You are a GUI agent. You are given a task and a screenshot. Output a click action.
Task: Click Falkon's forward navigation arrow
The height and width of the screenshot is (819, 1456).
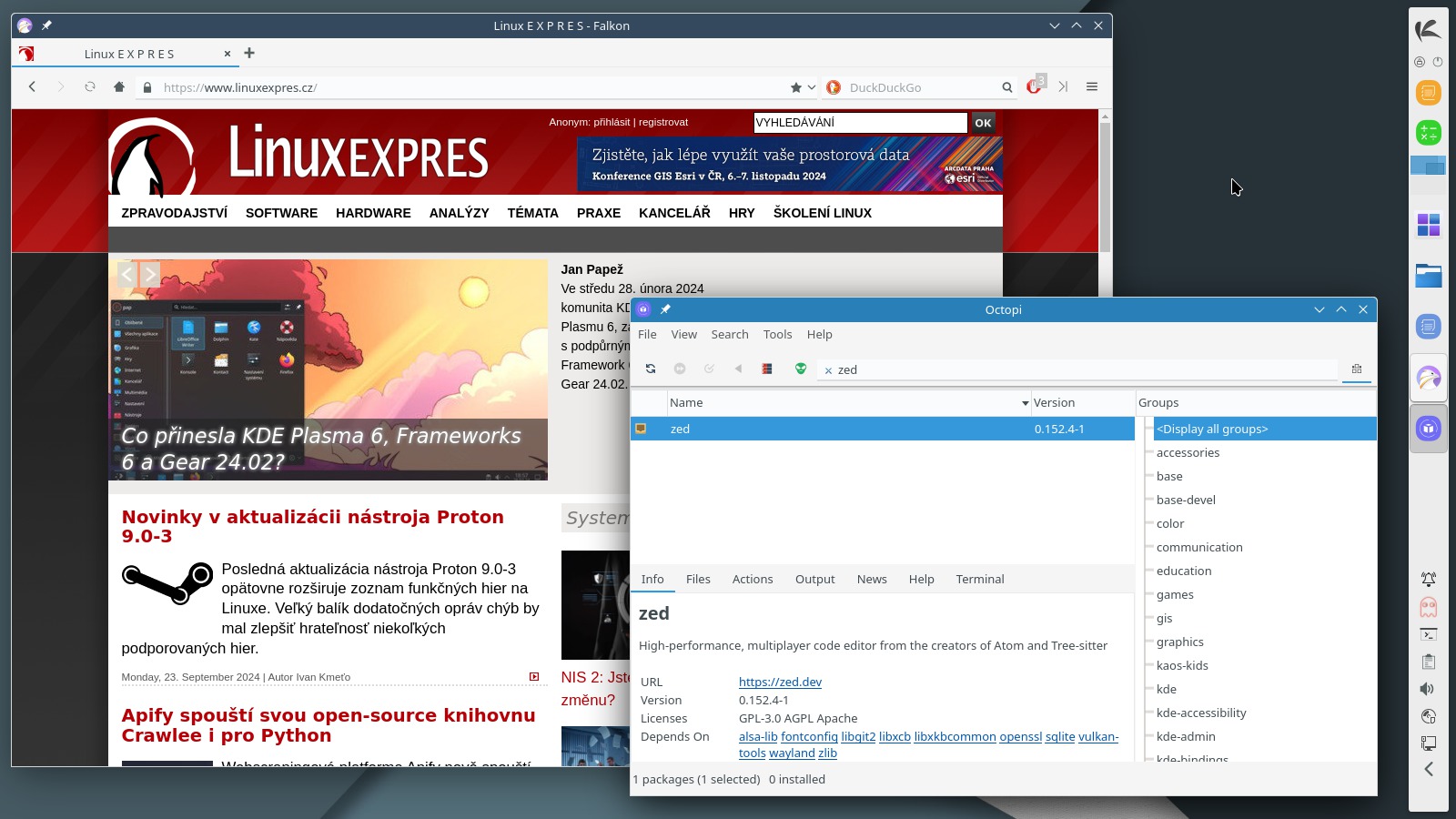pyautogui.click(x=61, y=87)
